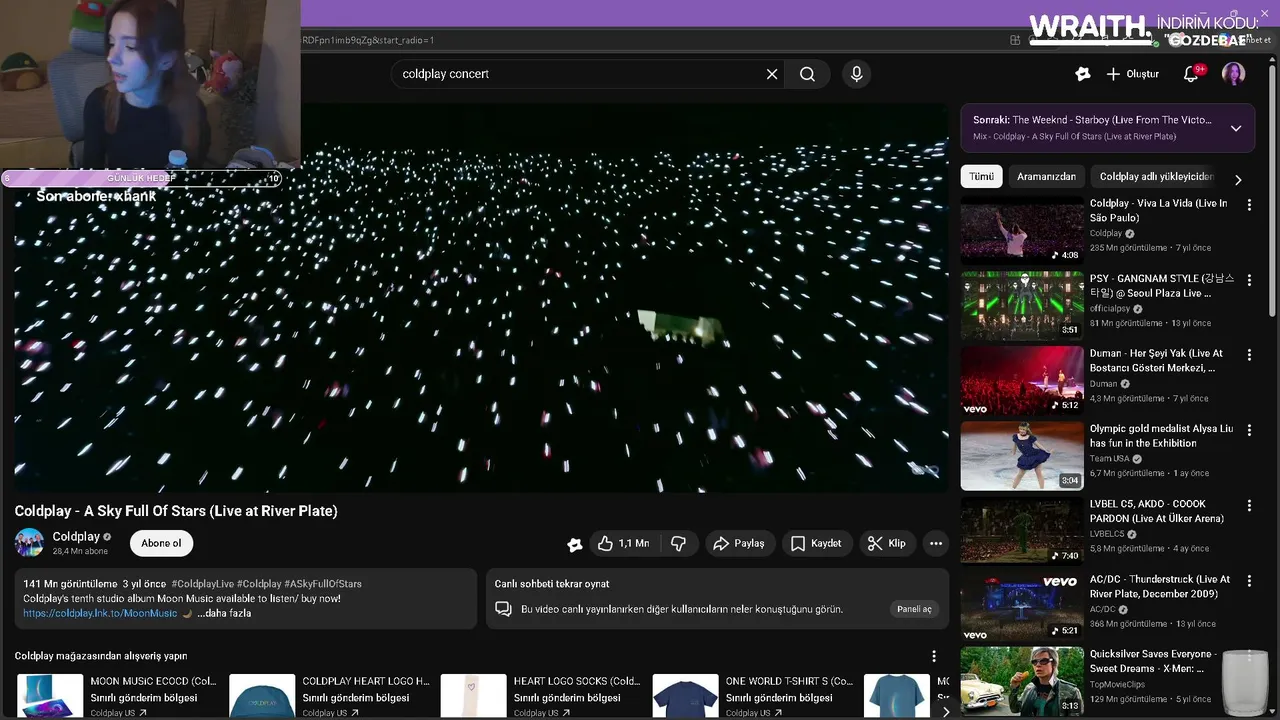This screenshot has height=720, width=1280.
Task: Dislike the video with thumbs down
Action: pos(678,543)
